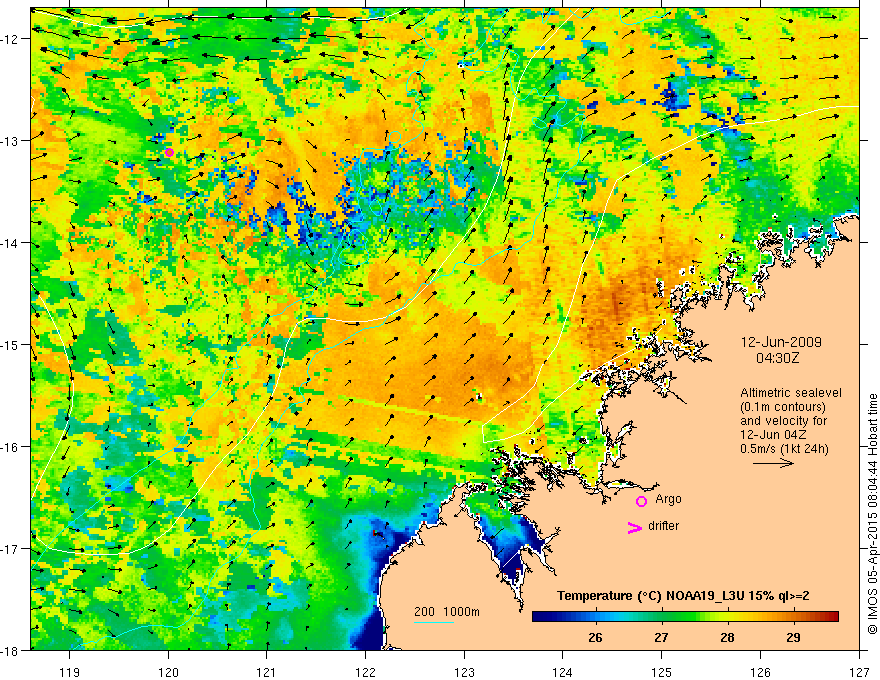Click the '200 1000m' isobath legend text
The width and height of the screenshot is (880, 680).
(x=447, y=612)
